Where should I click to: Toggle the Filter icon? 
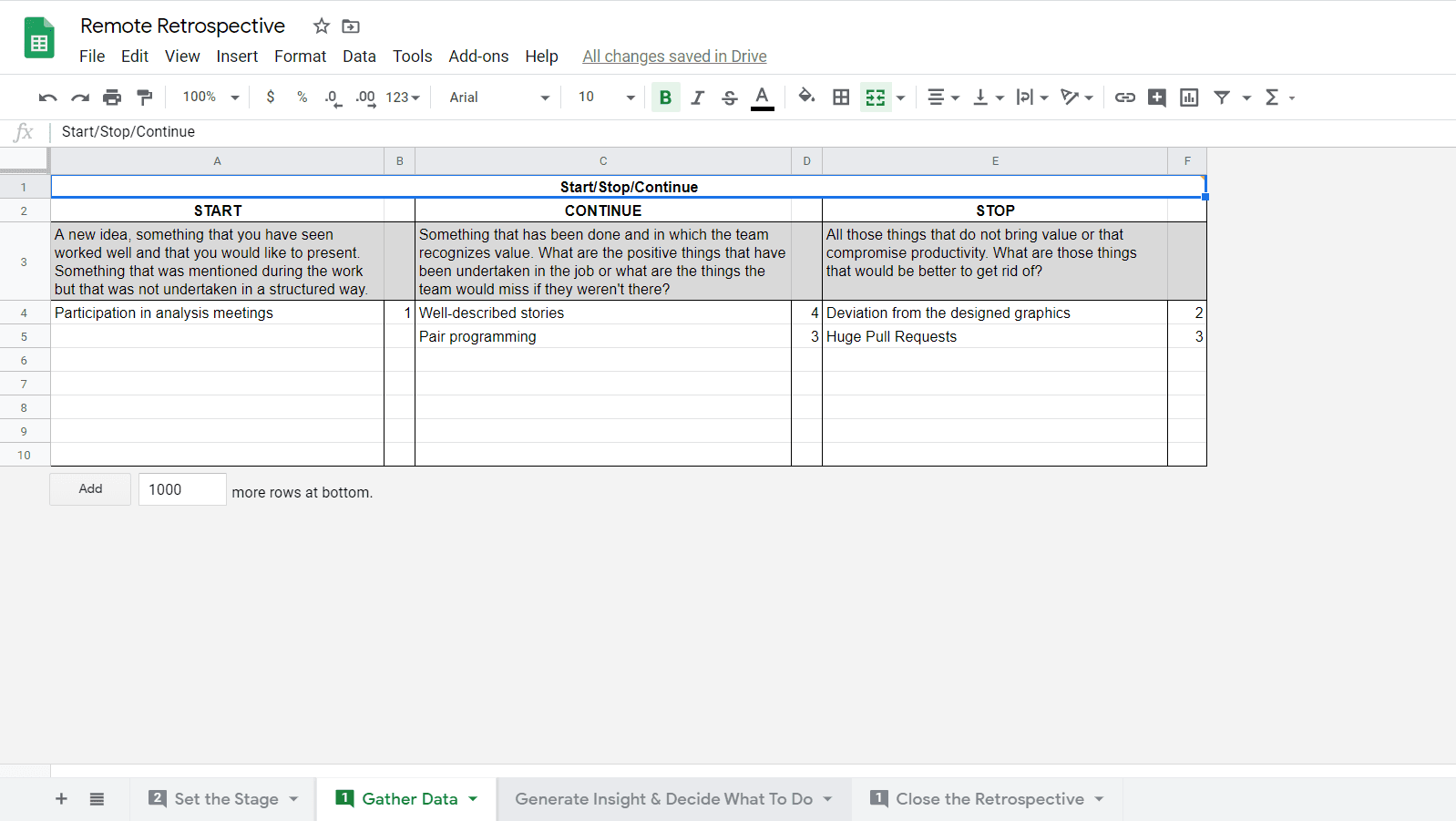click(1223, 97)
